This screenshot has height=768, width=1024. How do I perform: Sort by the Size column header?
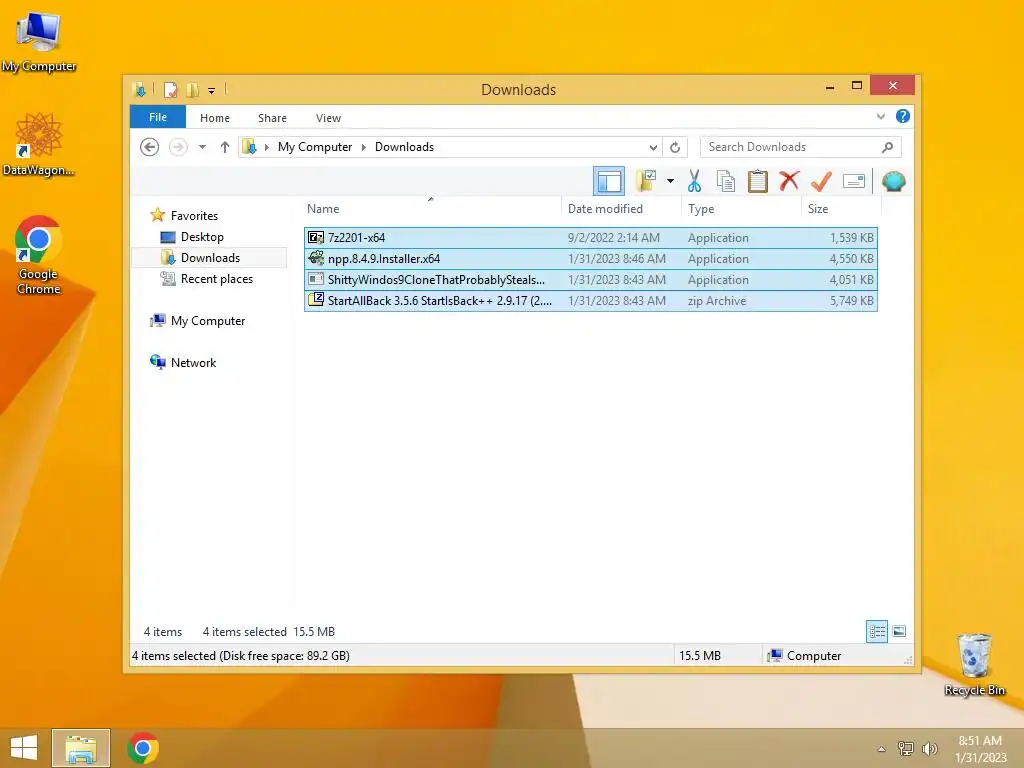click(x=841, y=209)
